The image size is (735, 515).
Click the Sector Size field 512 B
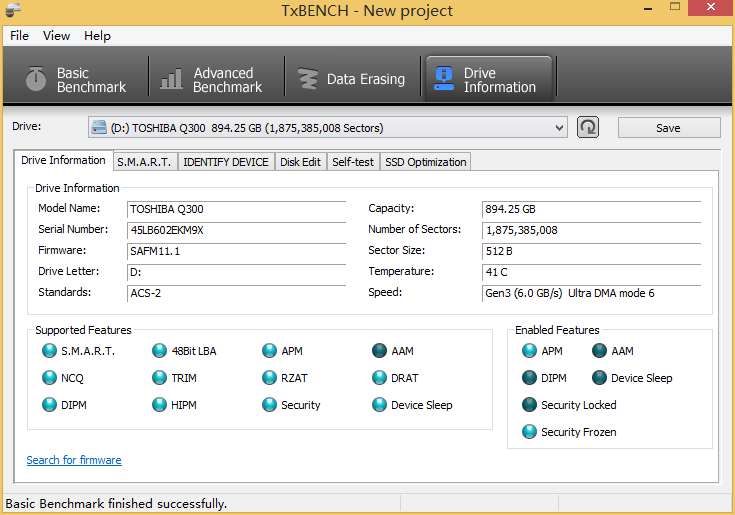click(x=592, y=251)
